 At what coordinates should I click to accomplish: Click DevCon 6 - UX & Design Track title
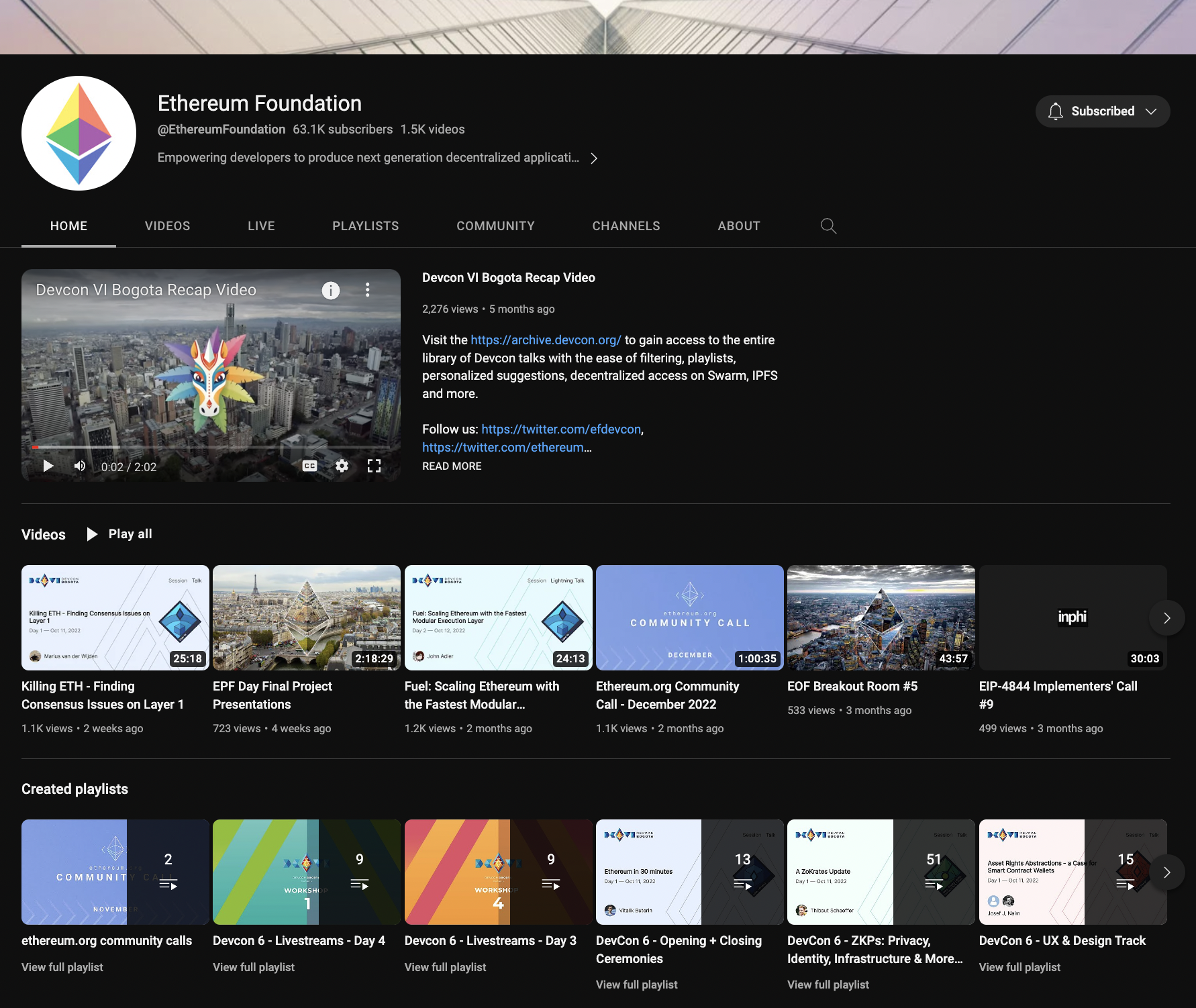coord(1062,941)
